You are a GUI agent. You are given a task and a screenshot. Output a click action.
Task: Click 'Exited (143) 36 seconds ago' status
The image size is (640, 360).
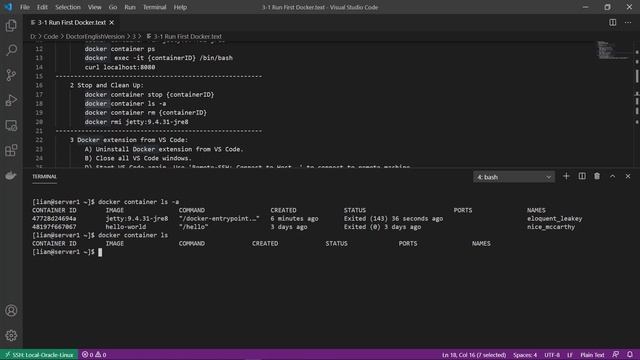pyautogui.click(x=393, y=218)
